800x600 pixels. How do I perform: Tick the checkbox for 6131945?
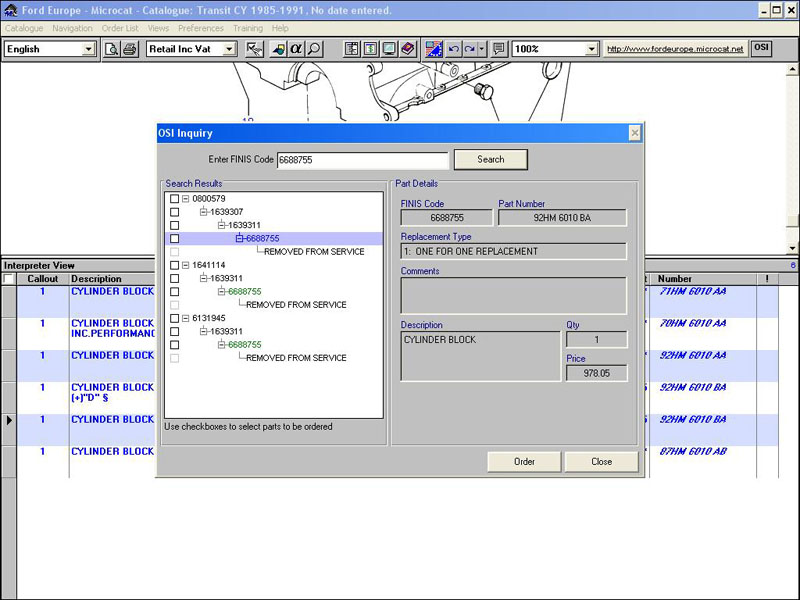174,318
